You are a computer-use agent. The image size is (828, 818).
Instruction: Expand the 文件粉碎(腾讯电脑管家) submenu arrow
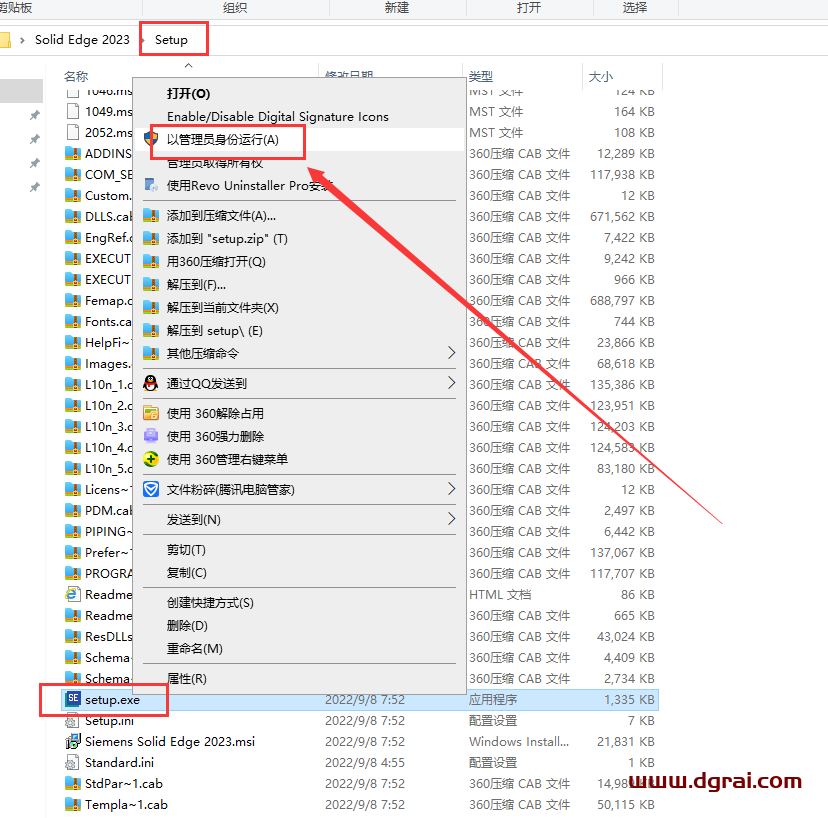coord(451,489)
